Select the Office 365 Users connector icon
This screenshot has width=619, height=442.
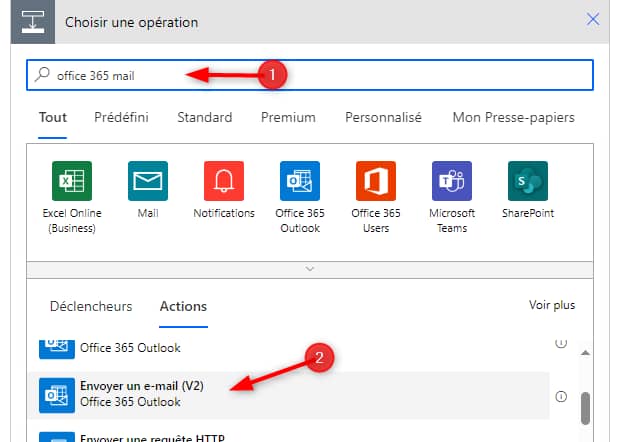pos(376,181)
